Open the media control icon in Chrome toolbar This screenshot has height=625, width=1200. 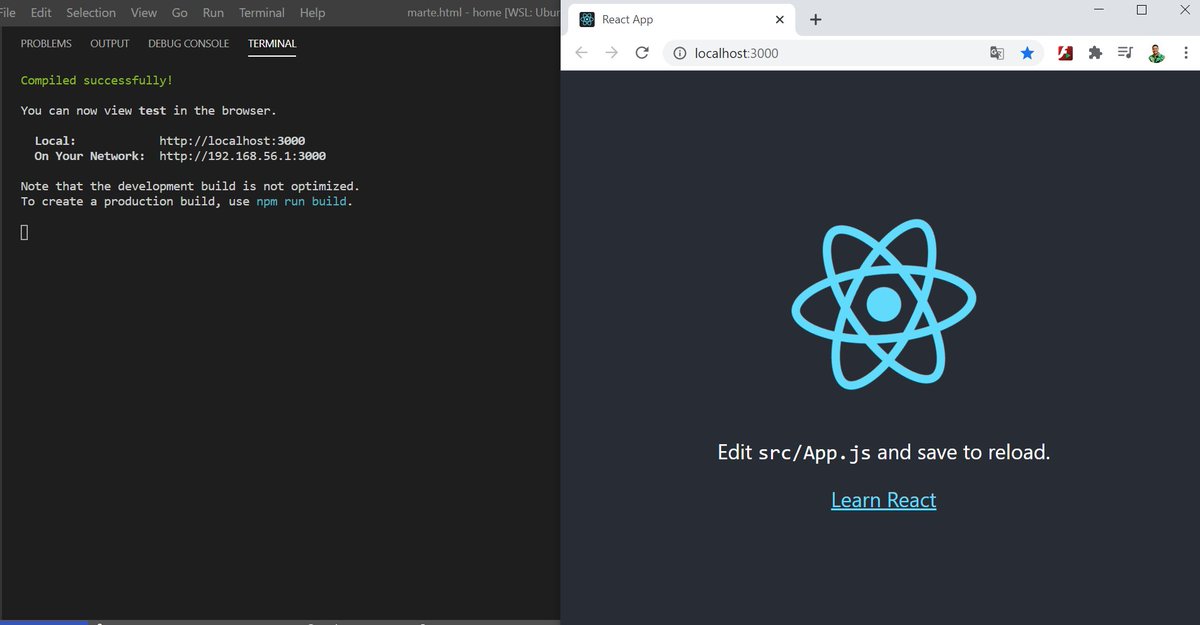point(1125,53)
